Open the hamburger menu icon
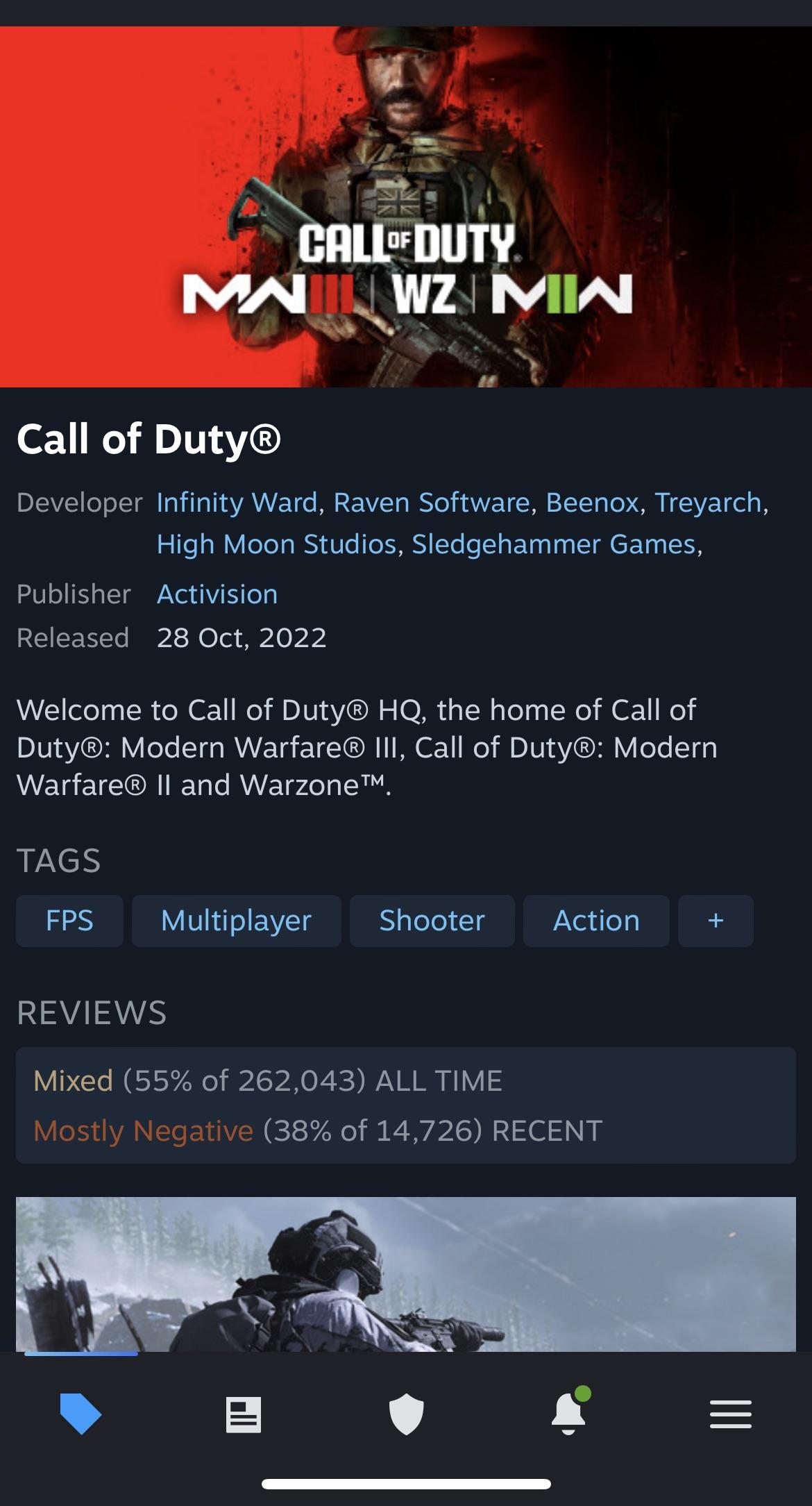This screenshot has height=1506, width=812. point(731,1414)
